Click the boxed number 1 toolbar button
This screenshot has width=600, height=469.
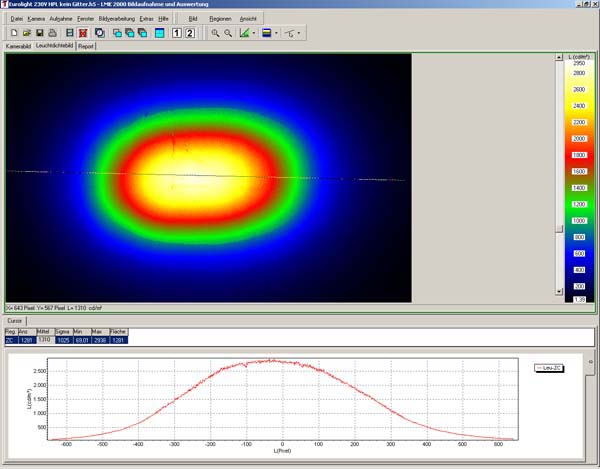tap(177, 33)
